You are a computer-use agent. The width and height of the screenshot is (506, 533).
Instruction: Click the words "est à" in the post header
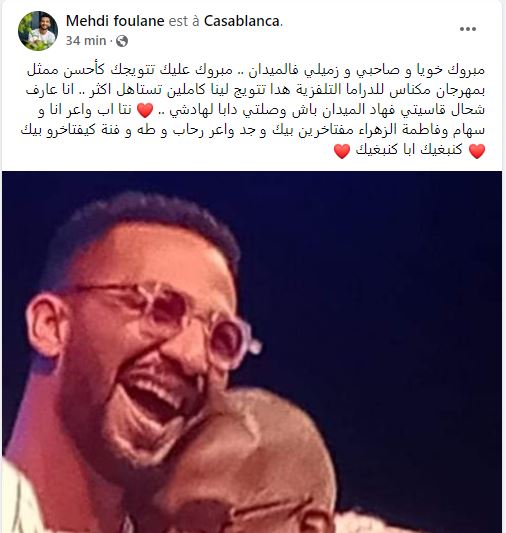(x=184, y=21)
